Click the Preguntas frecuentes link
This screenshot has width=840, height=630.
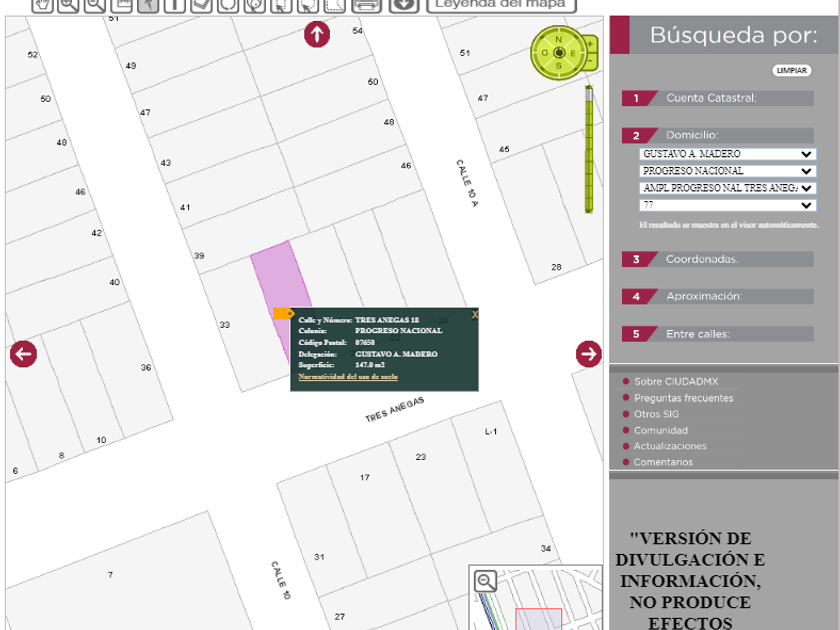(x=683, y=398)
